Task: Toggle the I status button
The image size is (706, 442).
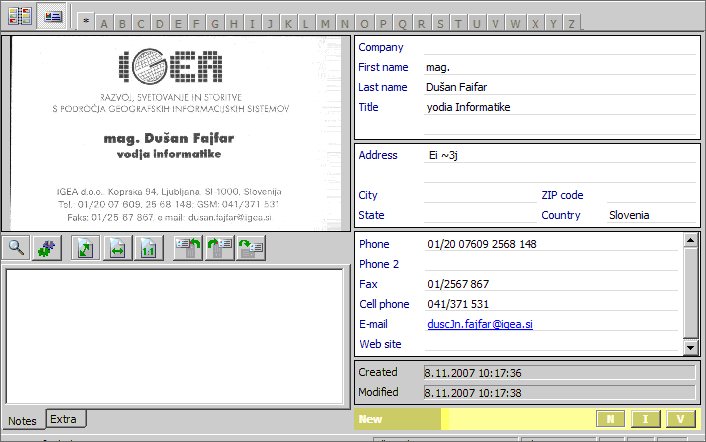Action: [646, 419]
